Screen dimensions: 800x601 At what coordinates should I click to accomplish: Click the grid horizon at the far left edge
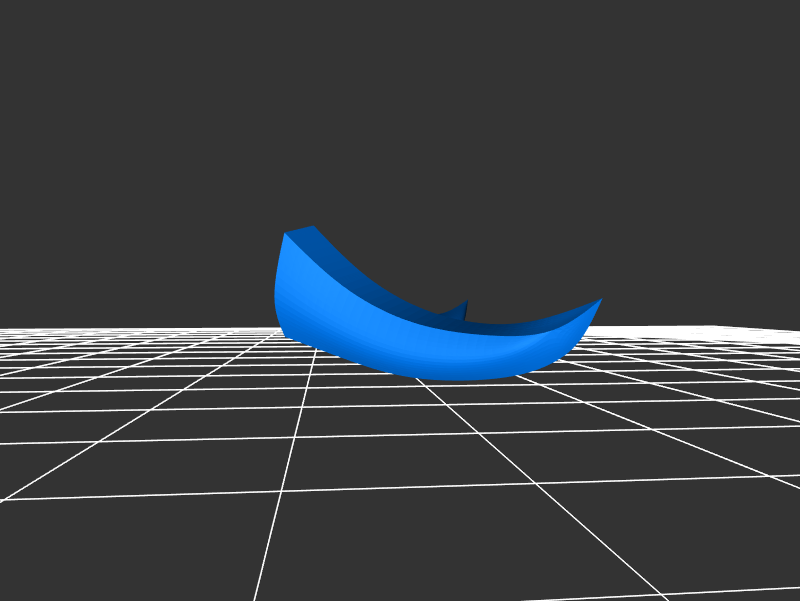pyautogui.click(x=15, y=333)
